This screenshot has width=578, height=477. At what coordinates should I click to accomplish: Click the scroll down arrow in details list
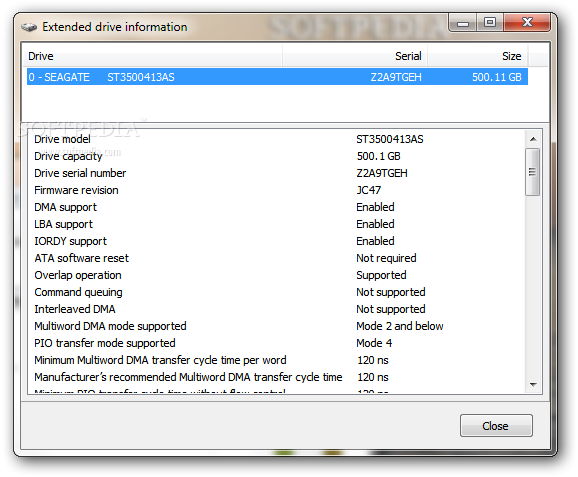pos(533,385)
